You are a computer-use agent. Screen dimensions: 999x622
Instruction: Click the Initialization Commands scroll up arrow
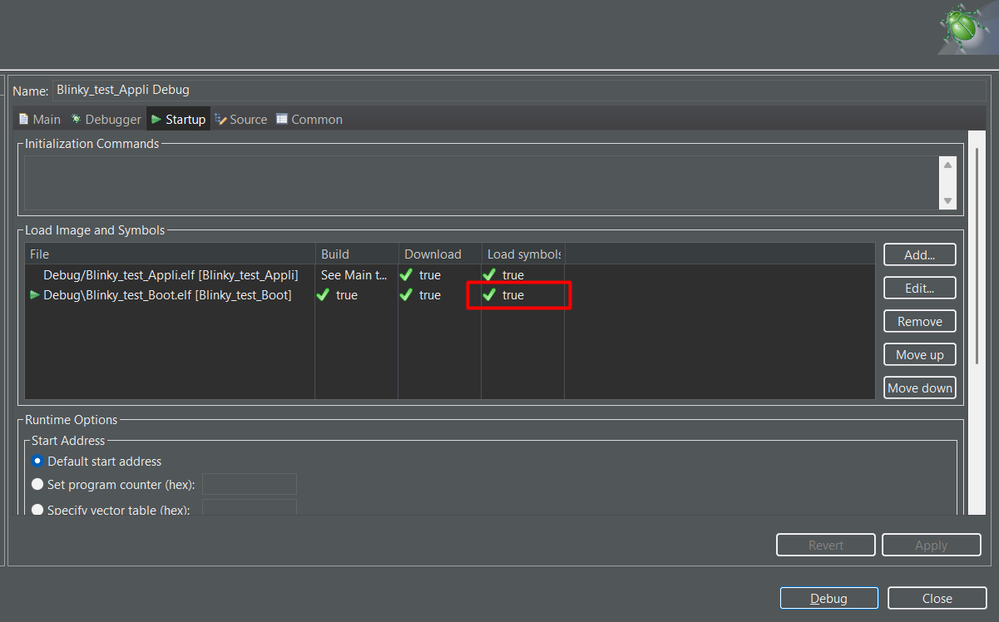click(x=947, y=165)
